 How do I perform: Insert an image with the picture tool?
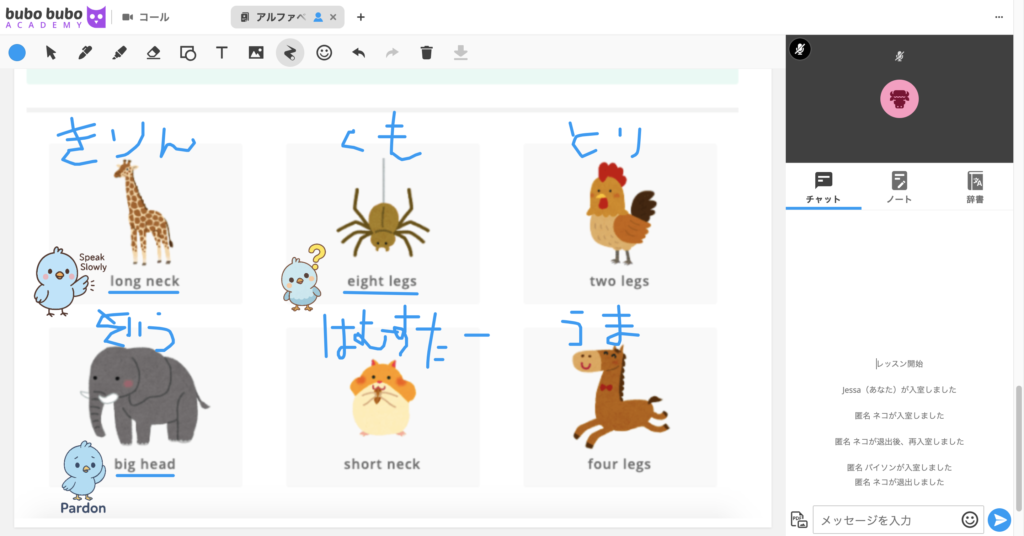pyautogui.click(x=256, y=53)
